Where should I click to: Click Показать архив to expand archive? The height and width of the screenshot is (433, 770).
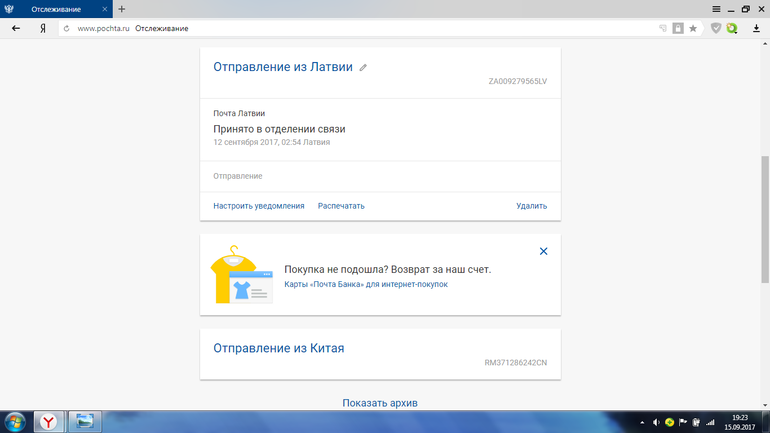pyautogui.click(x=380, y=403)
